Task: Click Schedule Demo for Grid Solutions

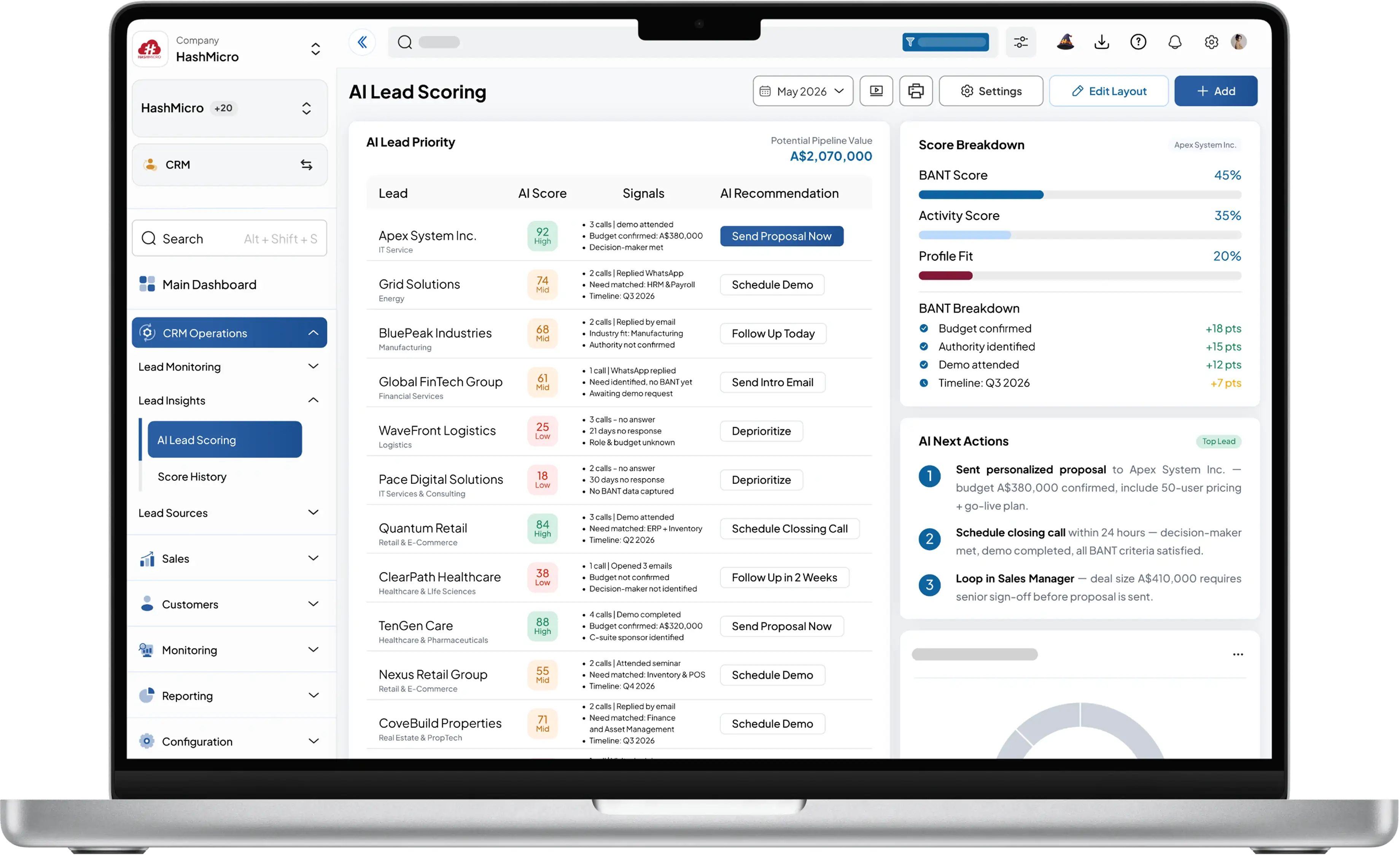Action: tap(772, 285)
